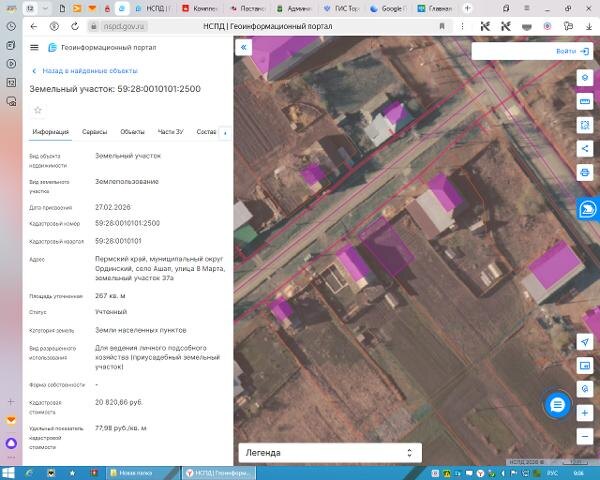Image resolution: width=600 pixels, height=480 pixels.
Task: Zoom in the map with plus
Action: [x=585, y=413]
